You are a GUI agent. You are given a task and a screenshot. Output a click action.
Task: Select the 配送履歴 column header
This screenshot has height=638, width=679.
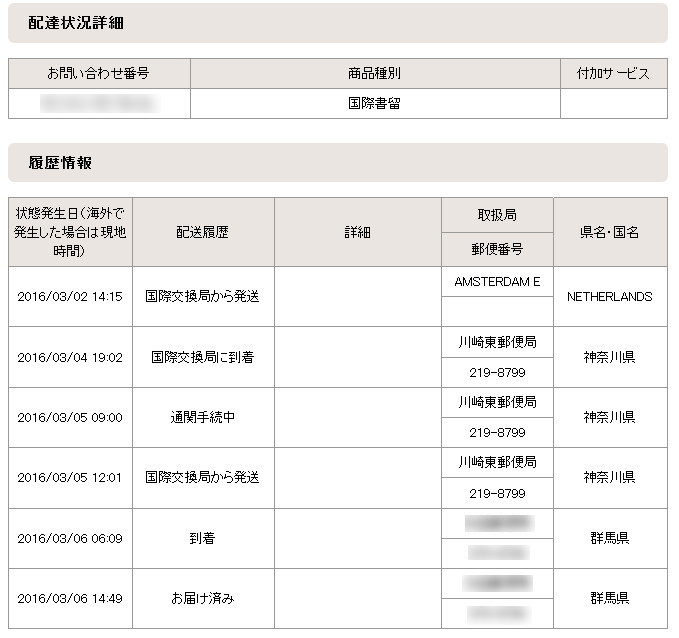203,232
